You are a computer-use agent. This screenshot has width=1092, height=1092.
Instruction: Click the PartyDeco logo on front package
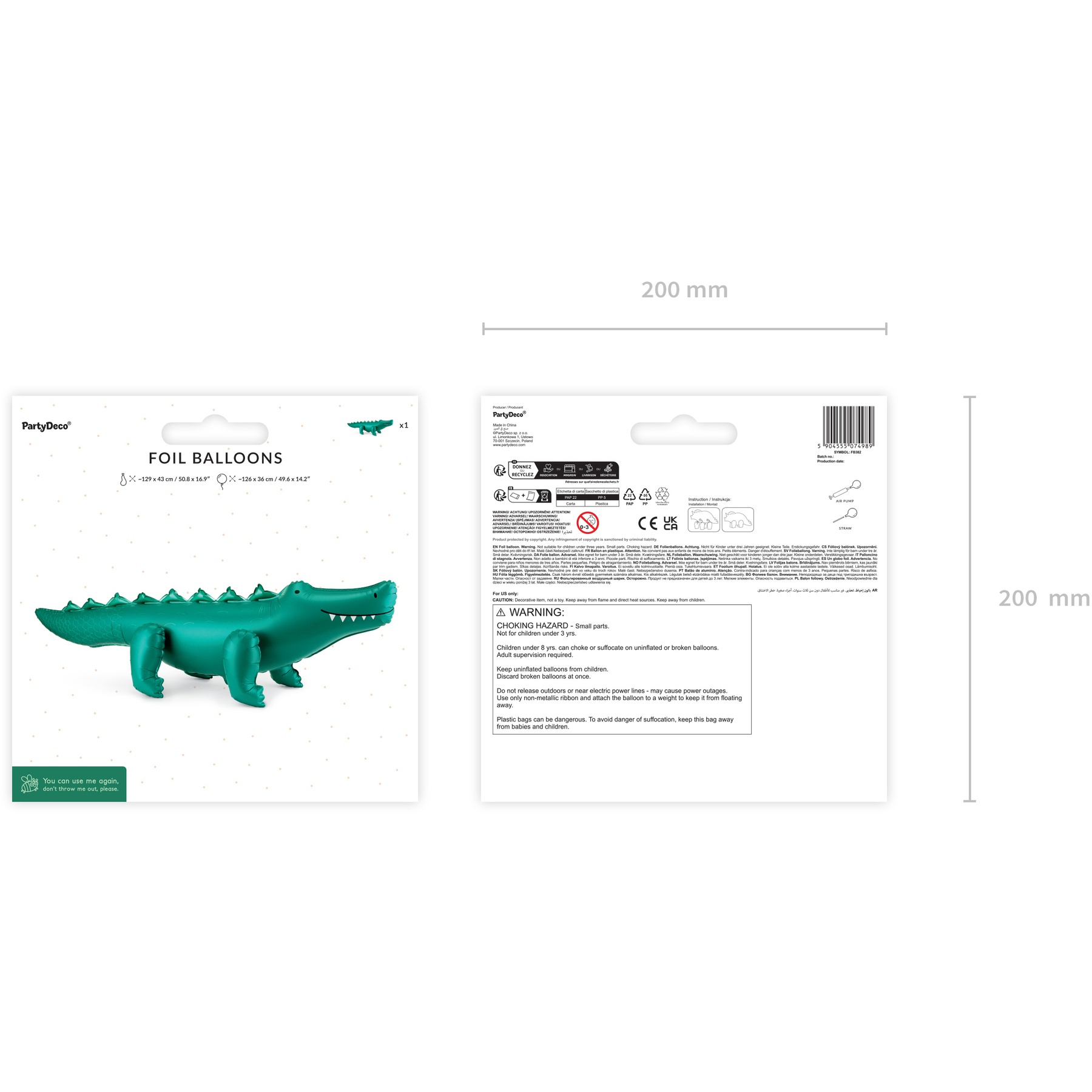coord(46,426)
